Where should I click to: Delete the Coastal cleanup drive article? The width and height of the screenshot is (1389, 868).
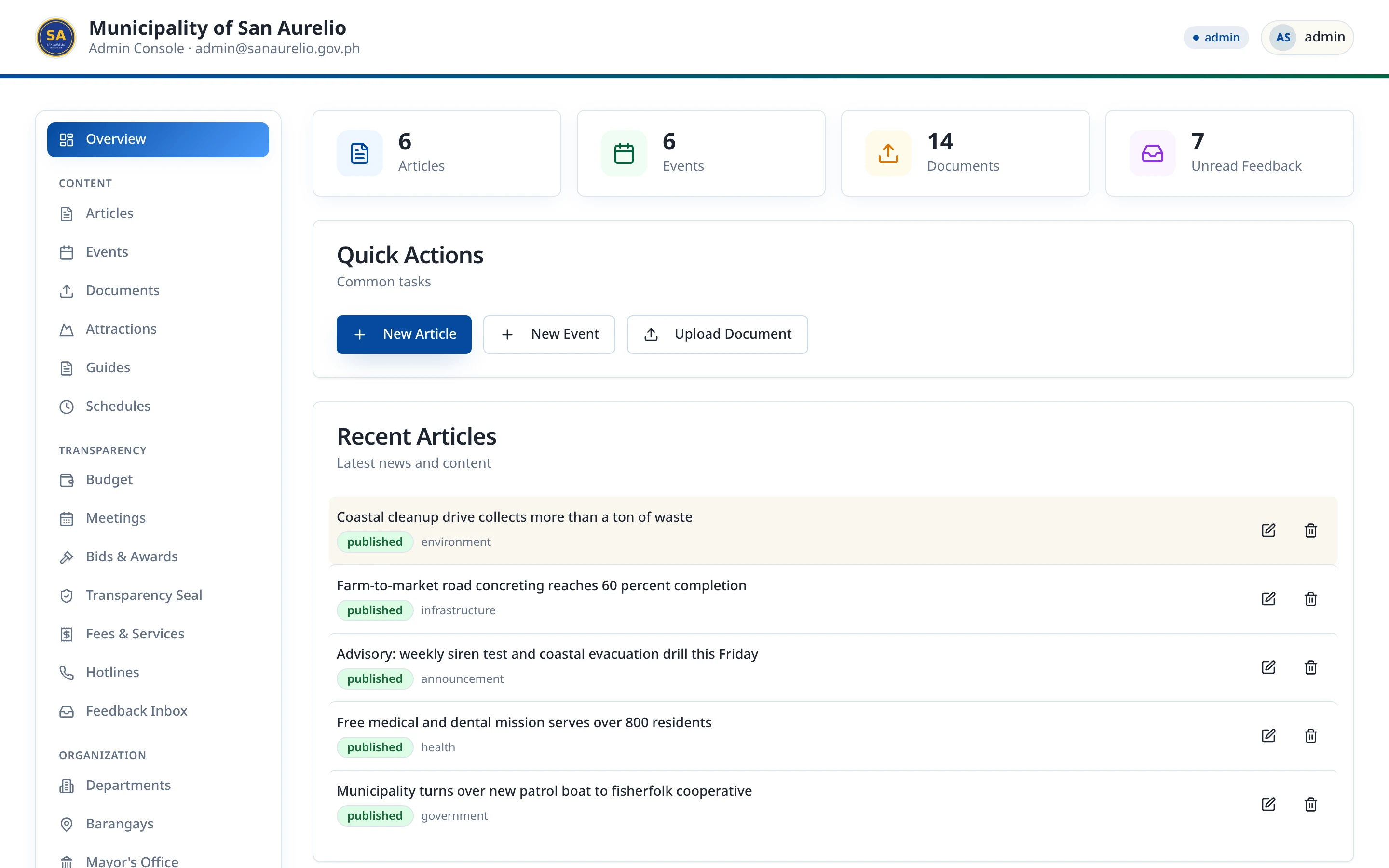1311,530
